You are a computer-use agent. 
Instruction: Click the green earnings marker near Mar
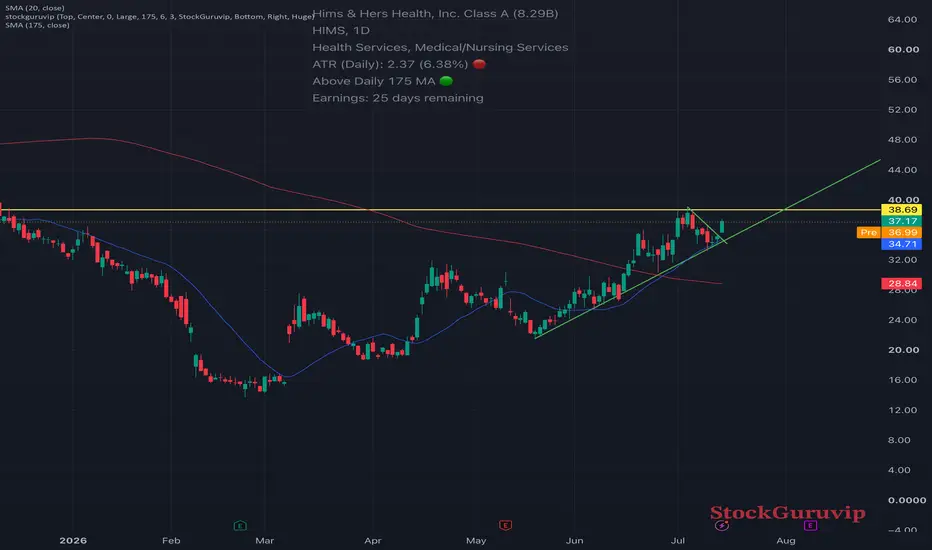pos(240,526)
